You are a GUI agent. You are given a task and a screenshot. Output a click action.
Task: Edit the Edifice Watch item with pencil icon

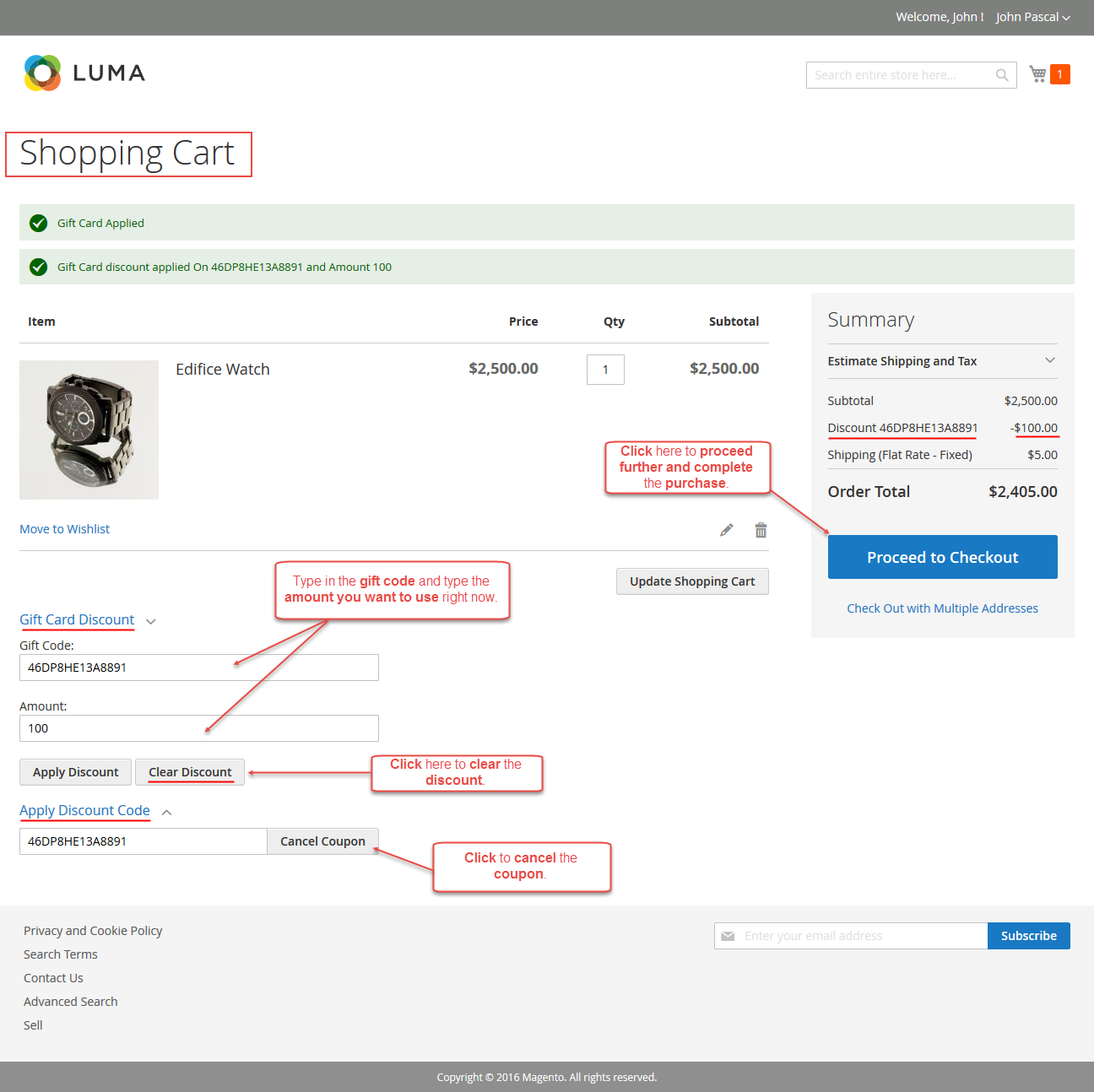(x=726, y=530)
